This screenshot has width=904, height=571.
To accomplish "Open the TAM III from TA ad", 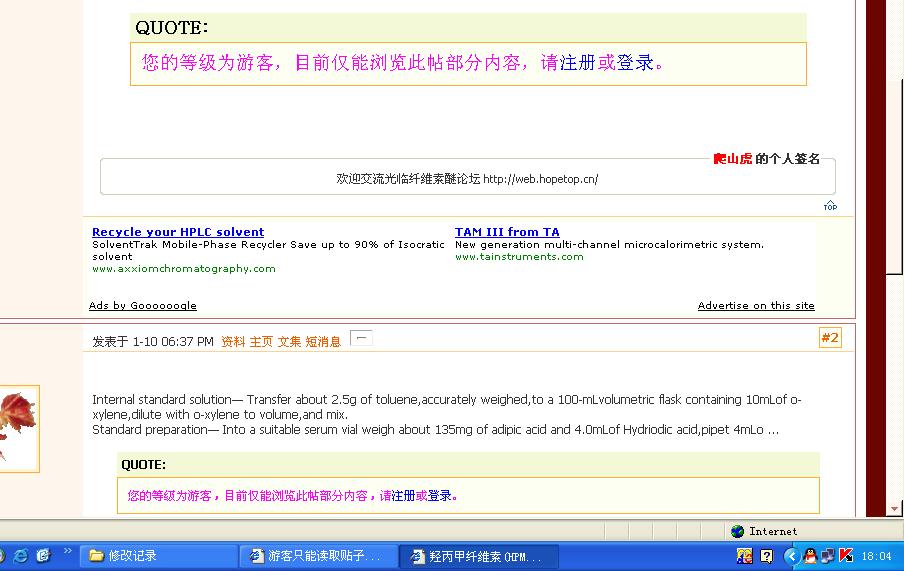I will click(507, 232).
